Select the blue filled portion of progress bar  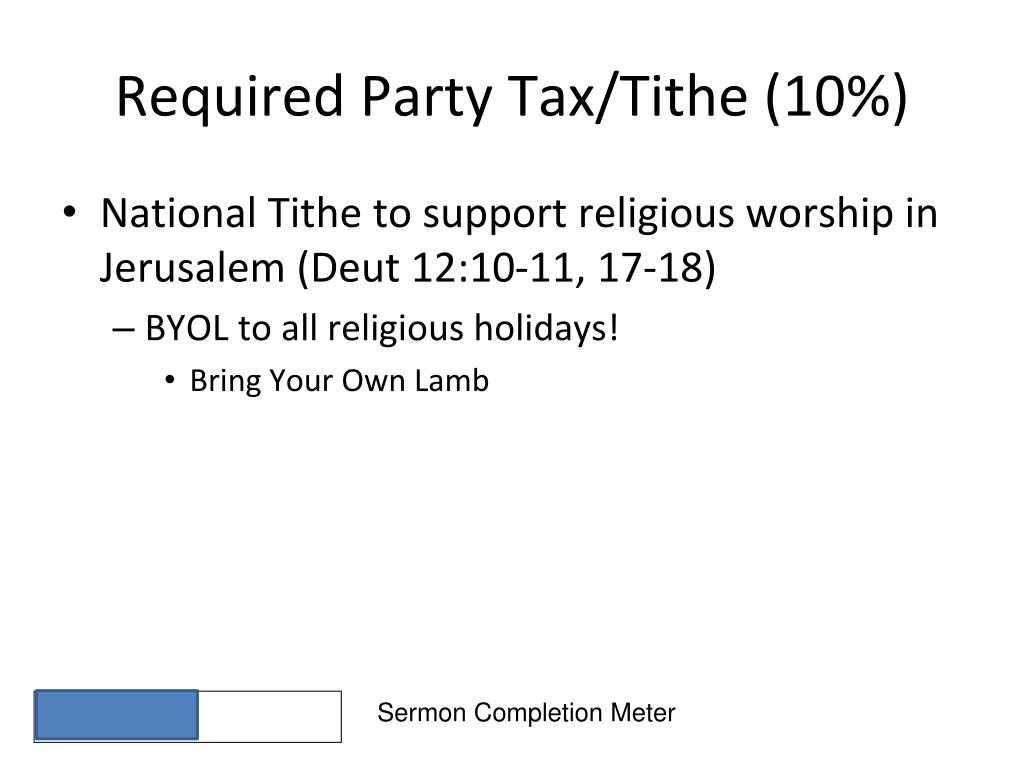(116, 715)
